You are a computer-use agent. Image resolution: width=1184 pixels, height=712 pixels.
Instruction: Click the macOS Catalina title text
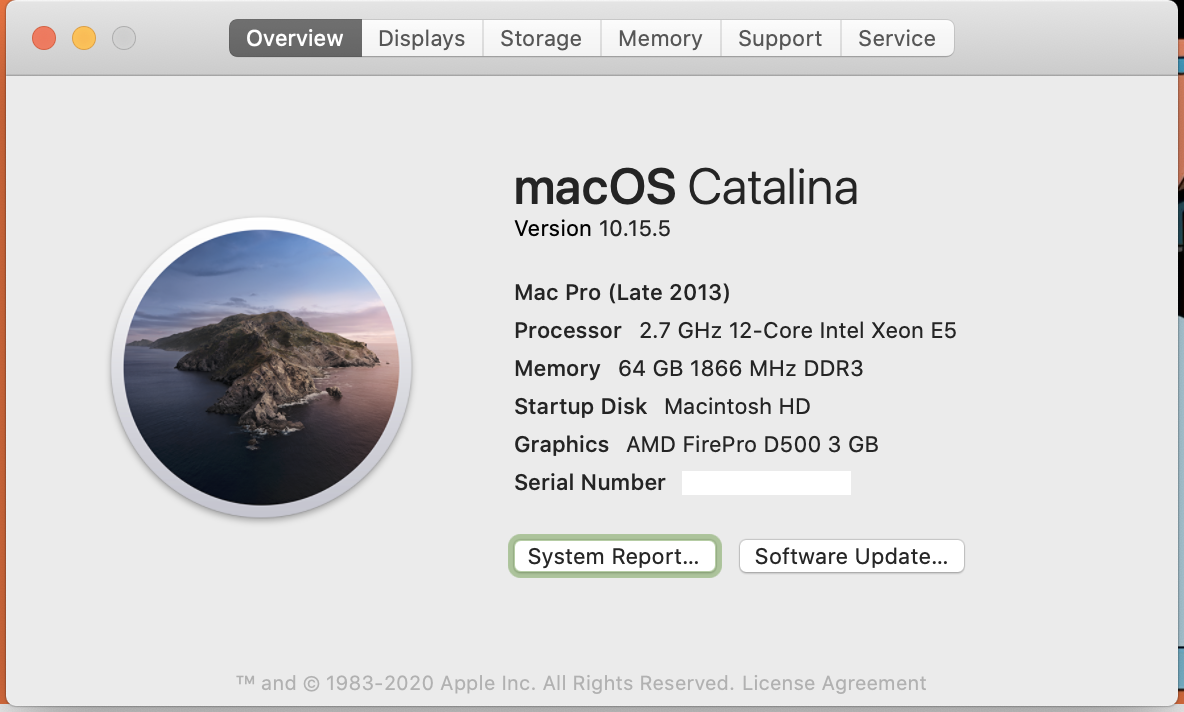point(685,187)
